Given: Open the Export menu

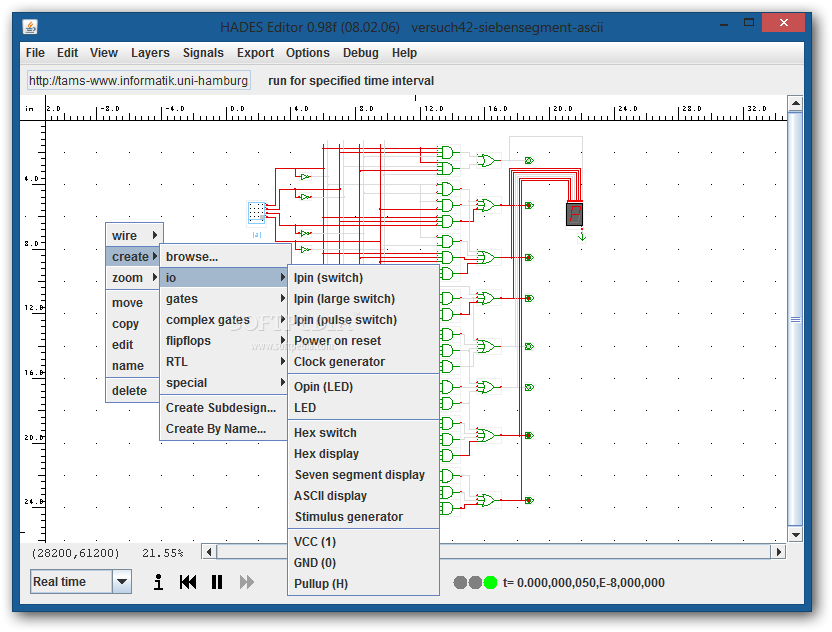Looking at the screenshot, I should [255, 53].
